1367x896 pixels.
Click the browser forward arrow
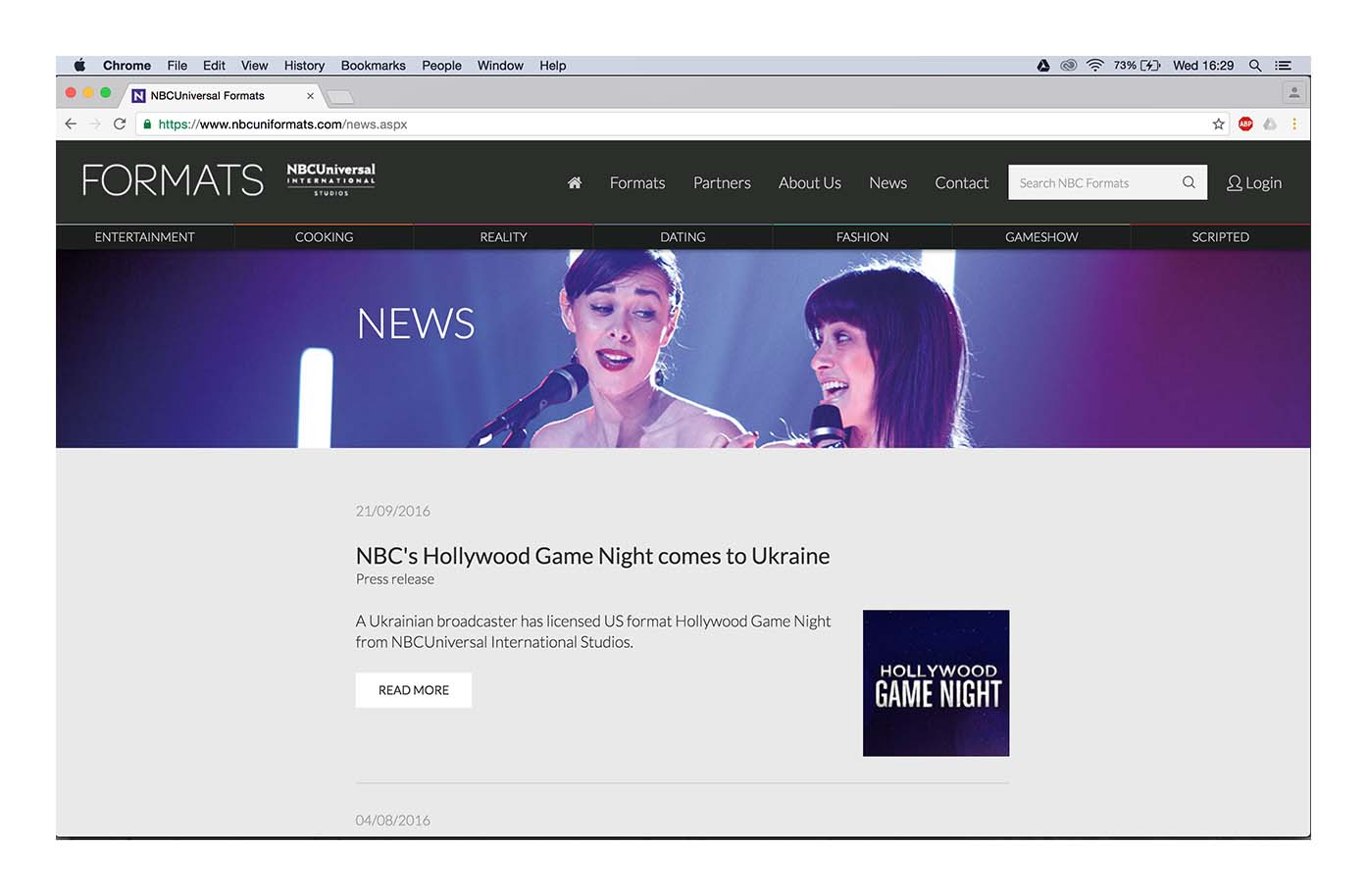tap(95, 124)
